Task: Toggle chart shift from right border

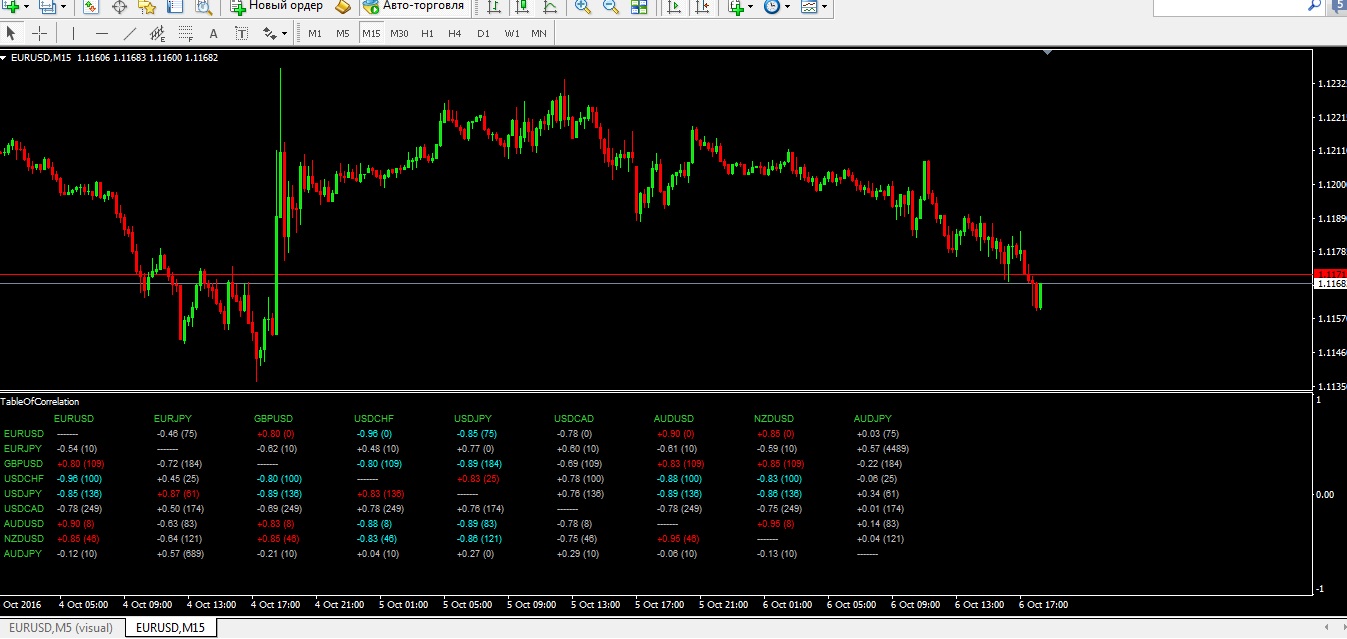Action: [703, 7]
